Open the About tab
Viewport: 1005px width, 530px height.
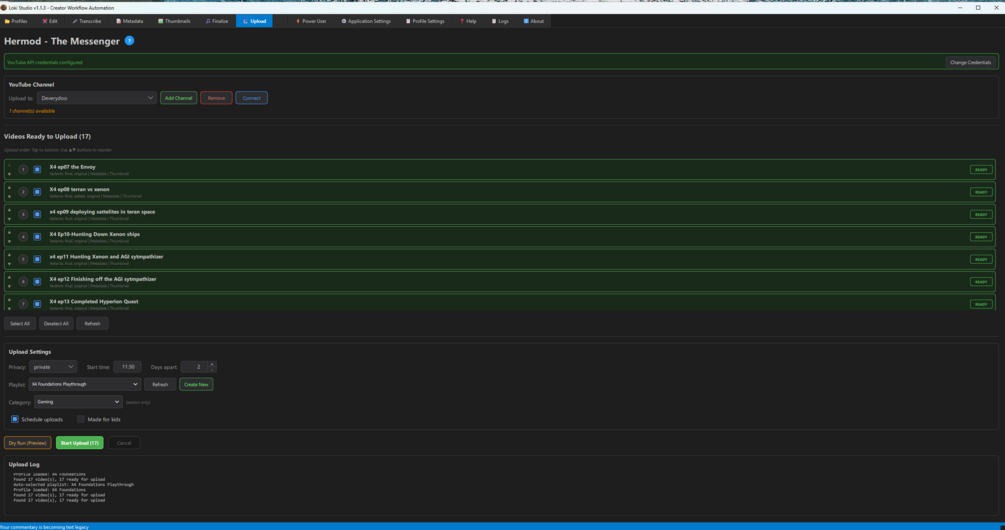coord(534,21)
